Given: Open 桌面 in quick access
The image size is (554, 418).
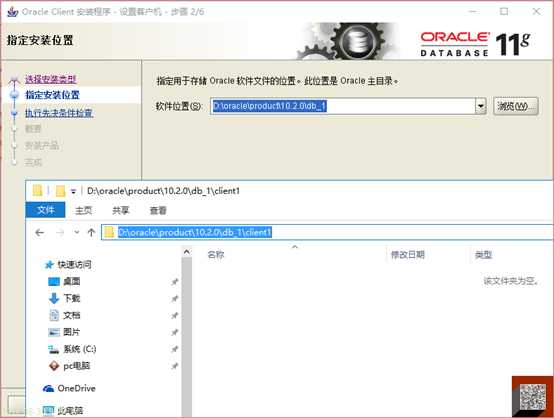Looking at the screenshot, I should click(x=72, y=281).
